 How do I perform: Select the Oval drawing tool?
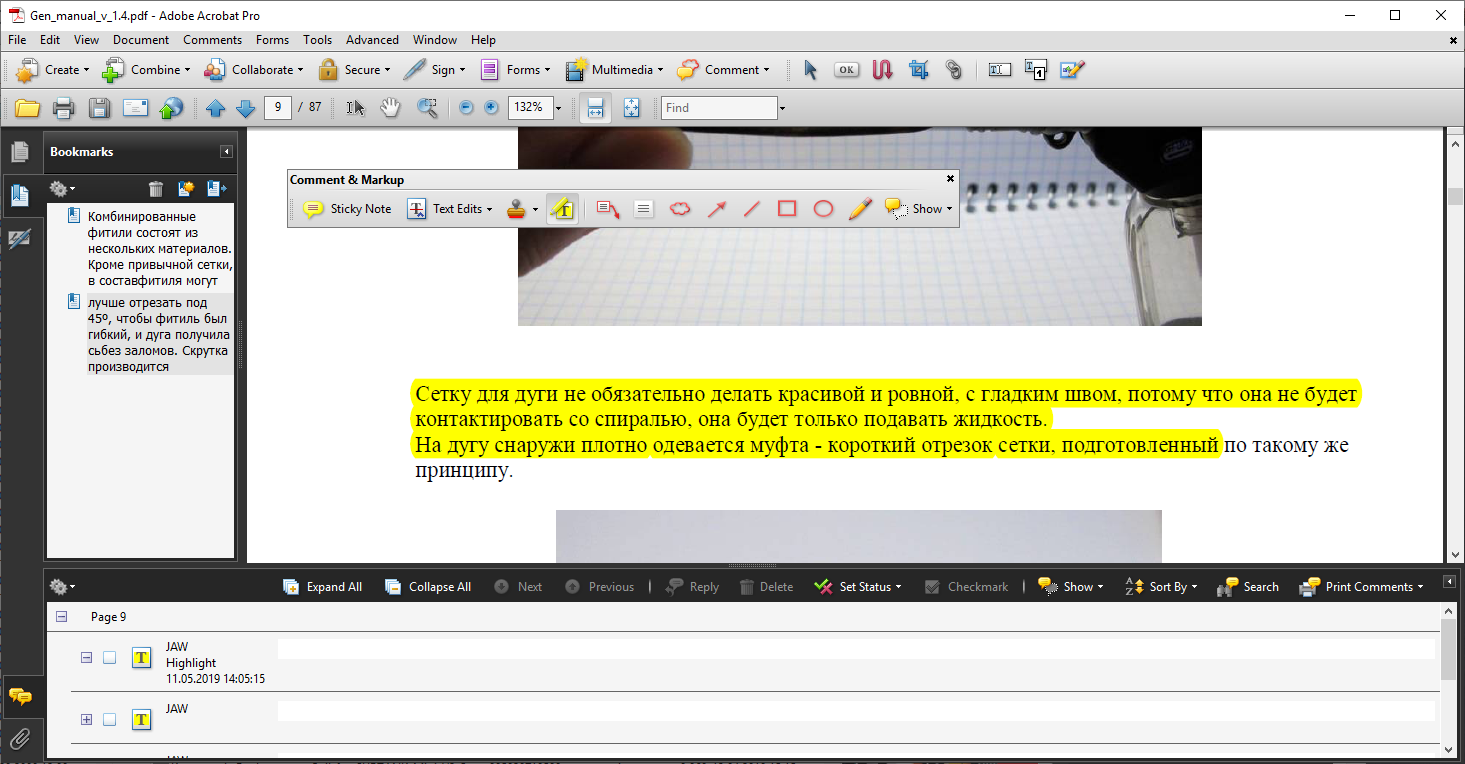[823, 209]
